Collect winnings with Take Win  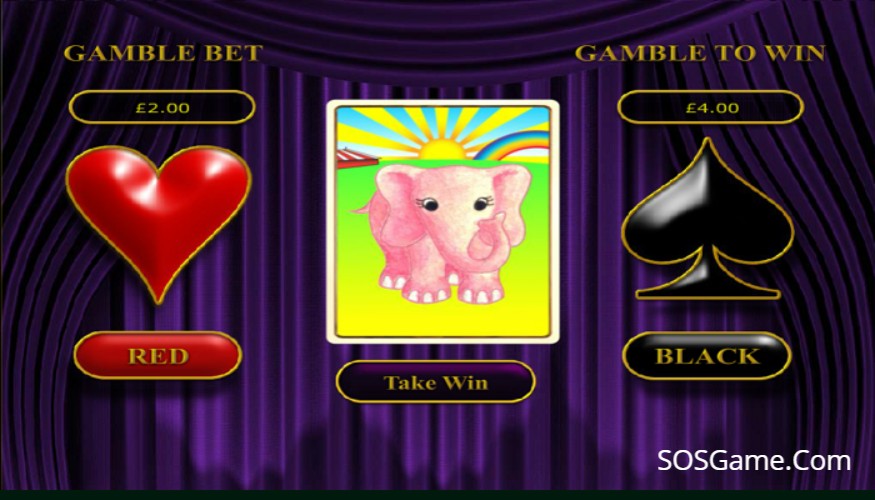click(x=435, y=382)
